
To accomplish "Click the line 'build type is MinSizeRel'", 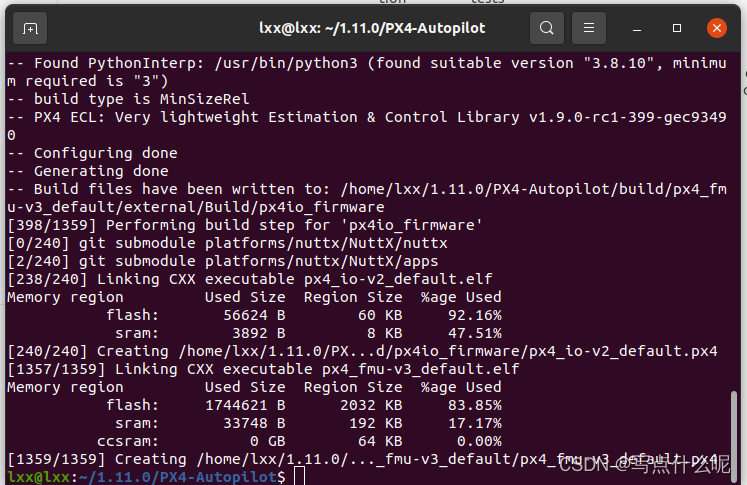I will 128,99.
